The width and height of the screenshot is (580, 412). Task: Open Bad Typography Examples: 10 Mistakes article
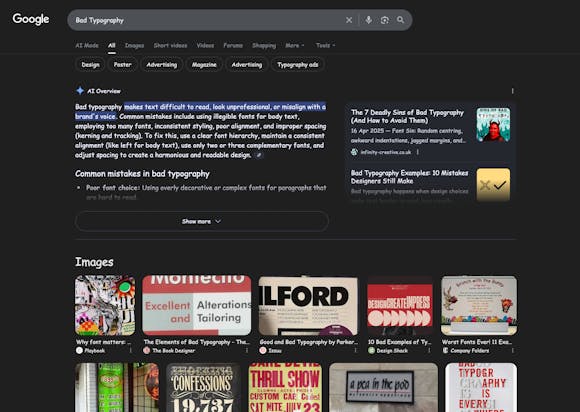click(x=409, y=177)
